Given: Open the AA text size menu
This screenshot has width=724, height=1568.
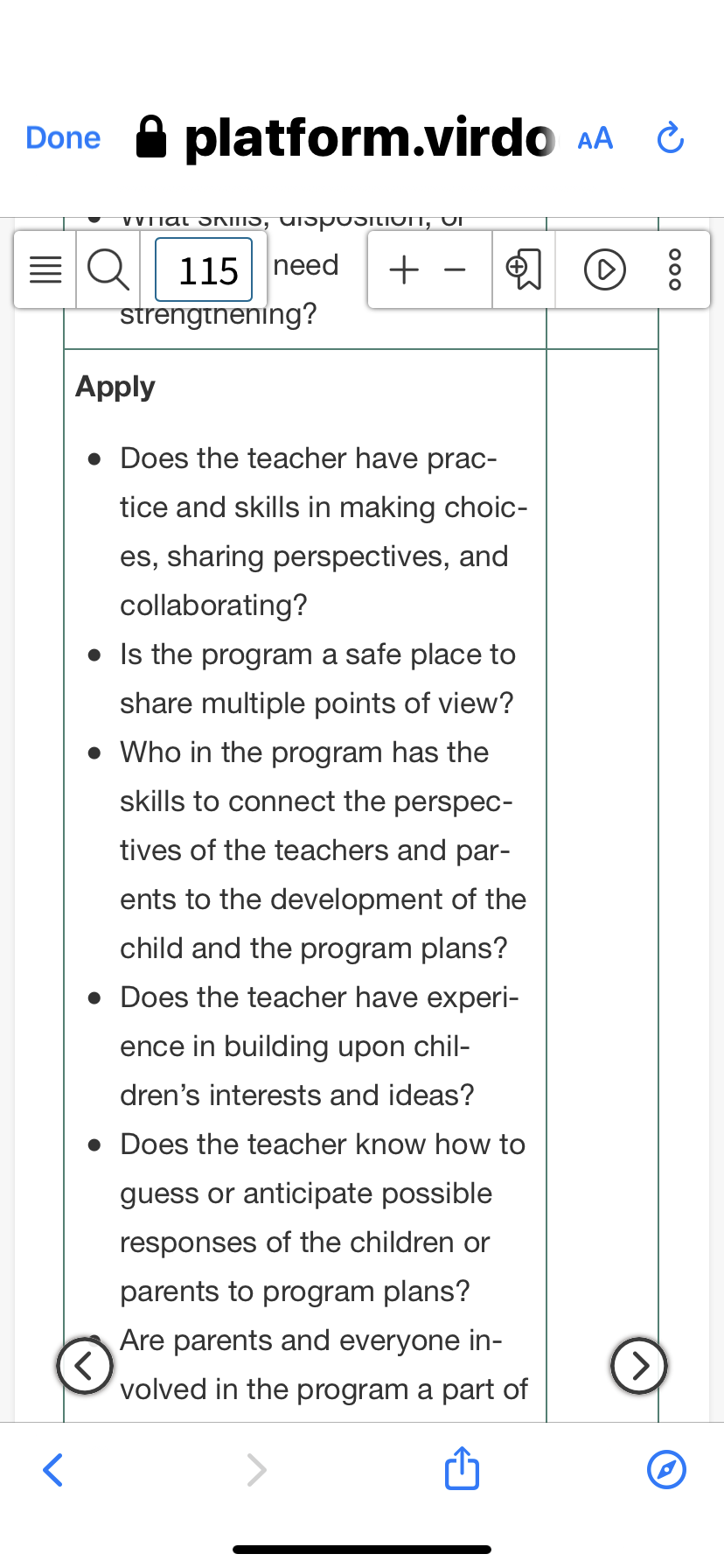Looking at the screenshot, I should (595, 138).
